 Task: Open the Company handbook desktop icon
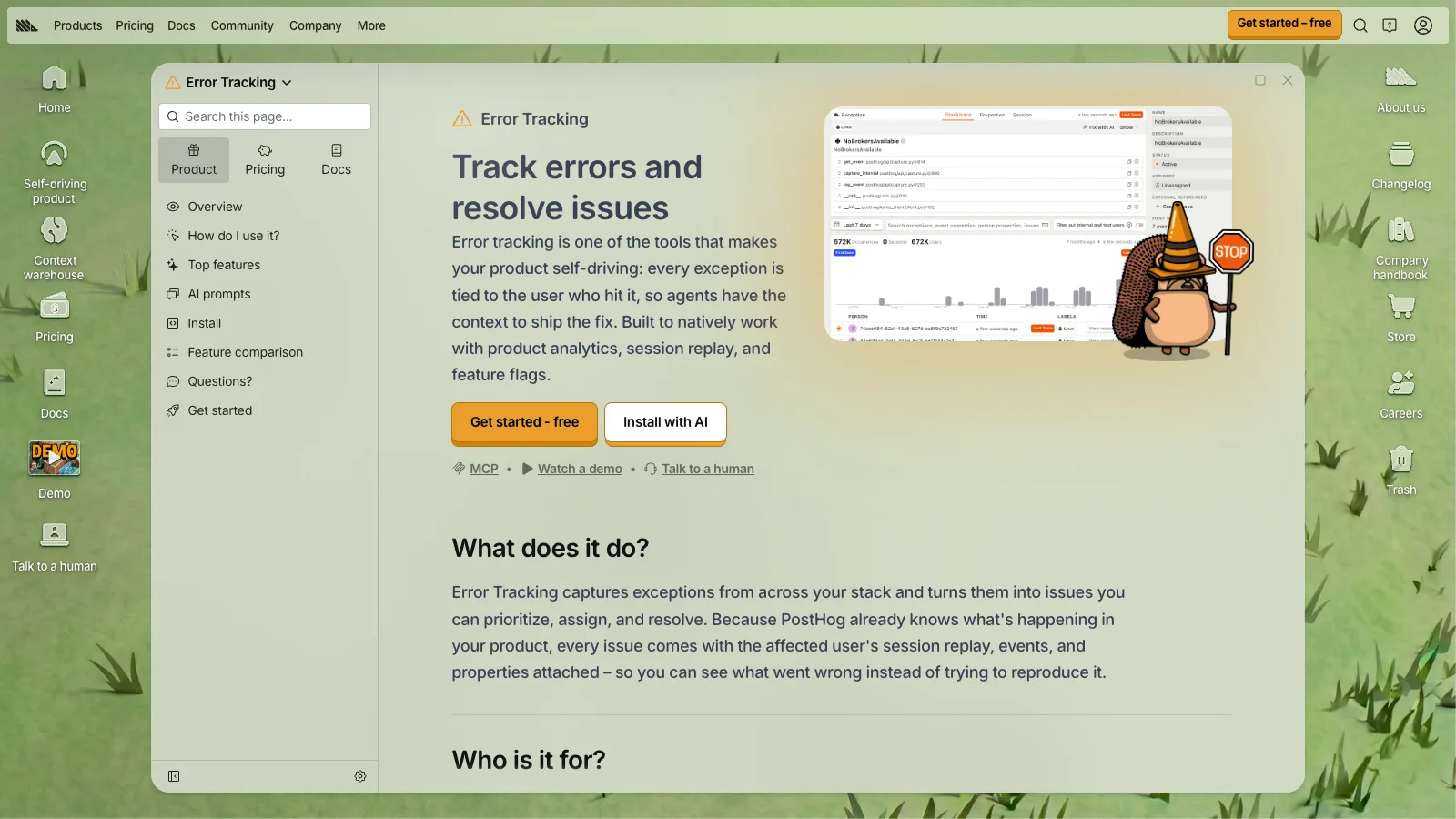pyautogui.click(x=1401, y=248)
